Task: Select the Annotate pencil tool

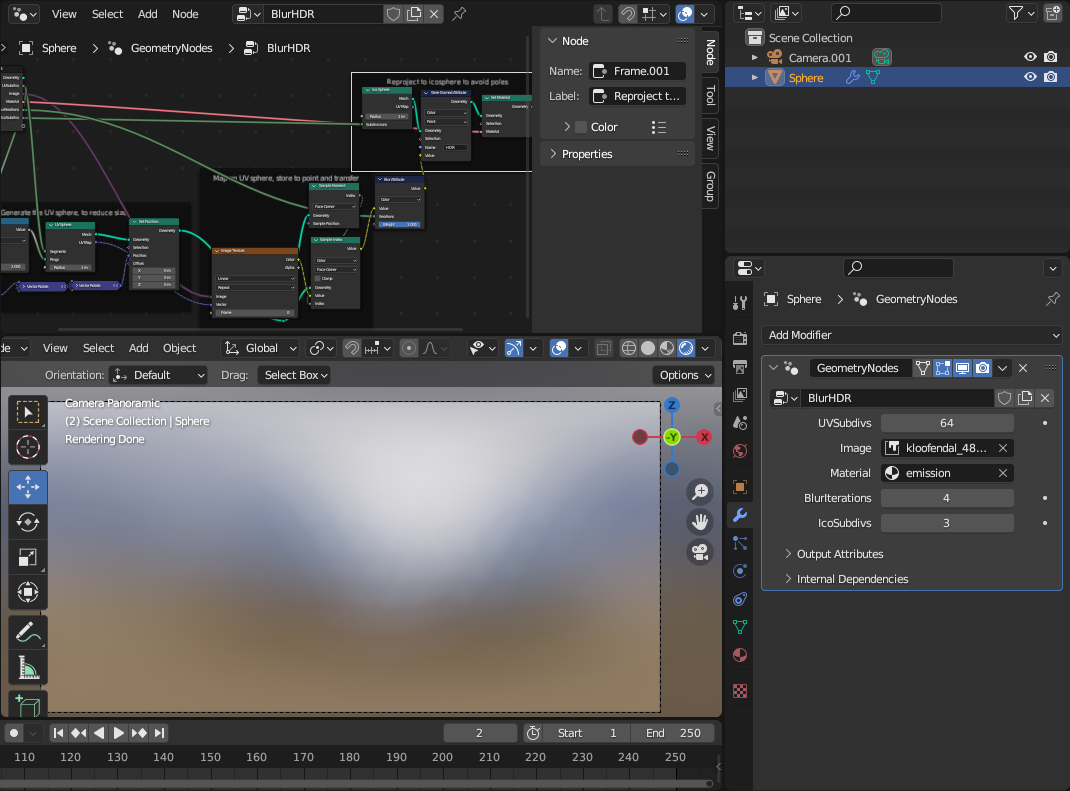Action: pos(28,631)
